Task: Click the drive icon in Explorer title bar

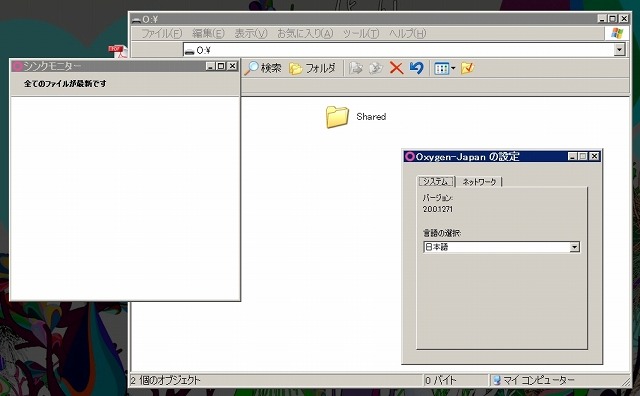Action: click(136, 20)
